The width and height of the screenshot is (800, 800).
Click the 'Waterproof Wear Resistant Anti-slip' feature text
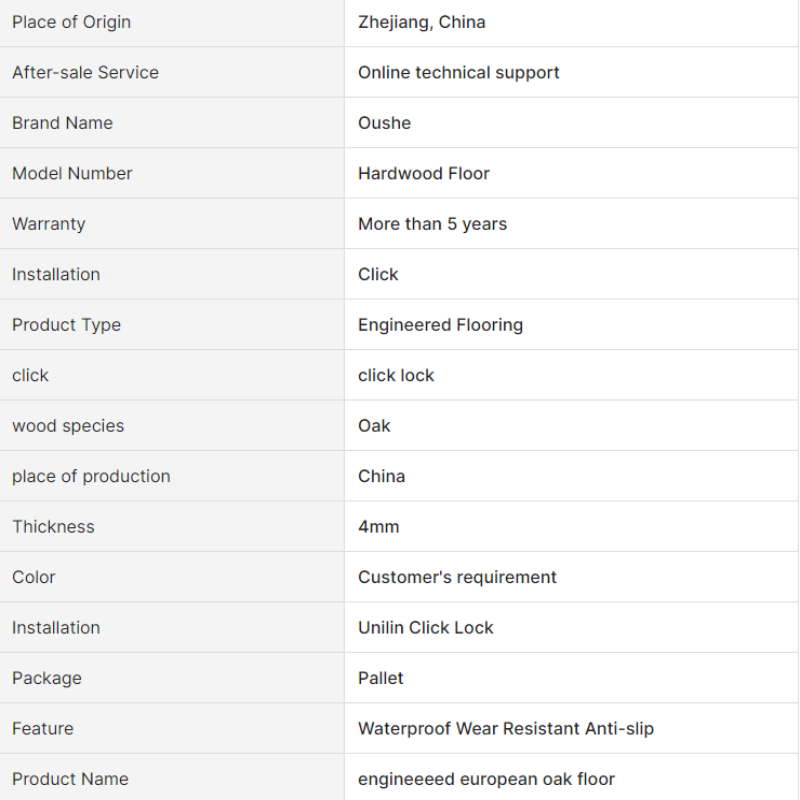(x=505, y=729)
